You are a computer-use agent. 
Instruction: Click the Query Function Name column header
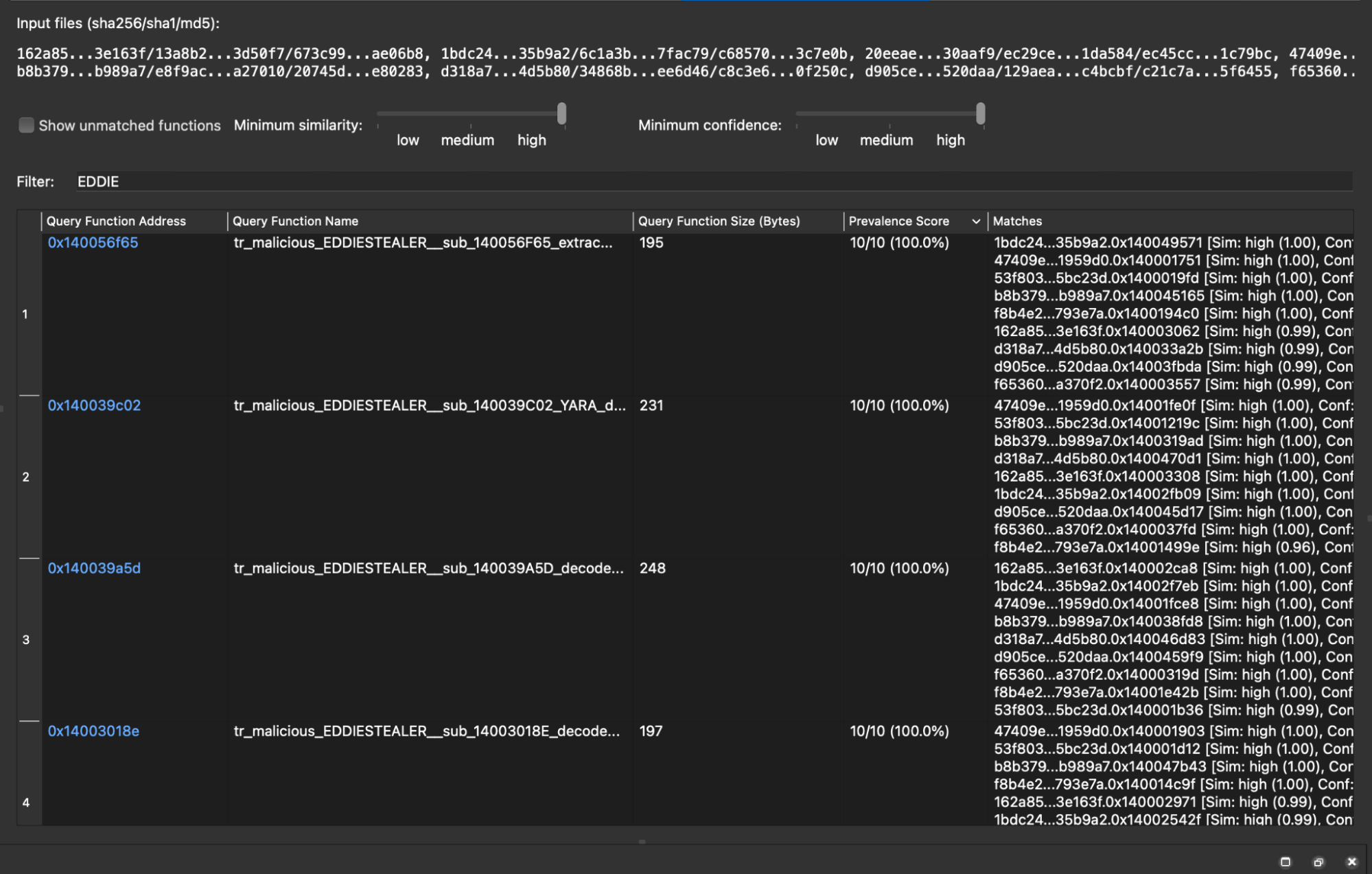(295, 221)
